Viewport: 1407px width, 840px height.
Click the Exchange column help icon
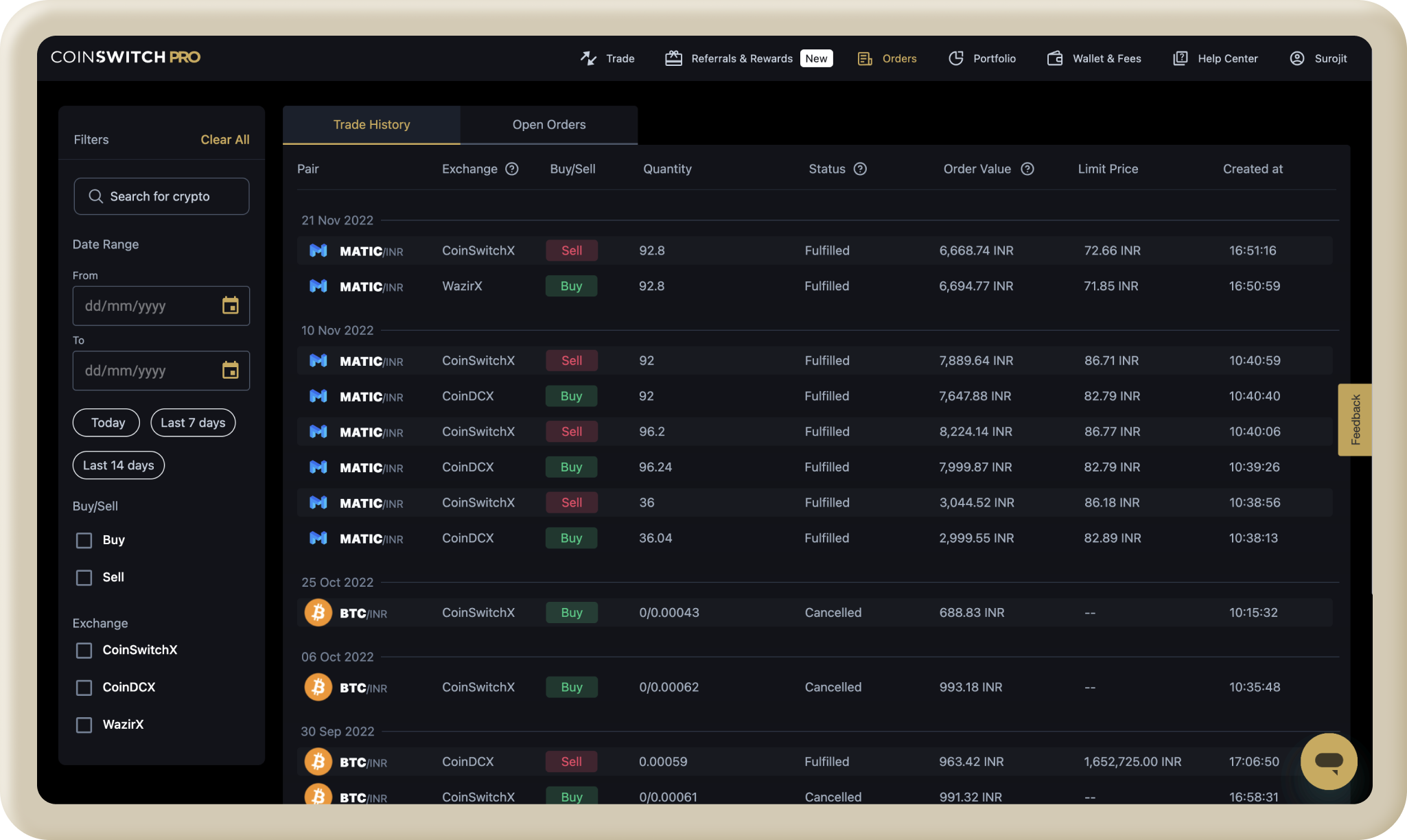tap(512, 169)
